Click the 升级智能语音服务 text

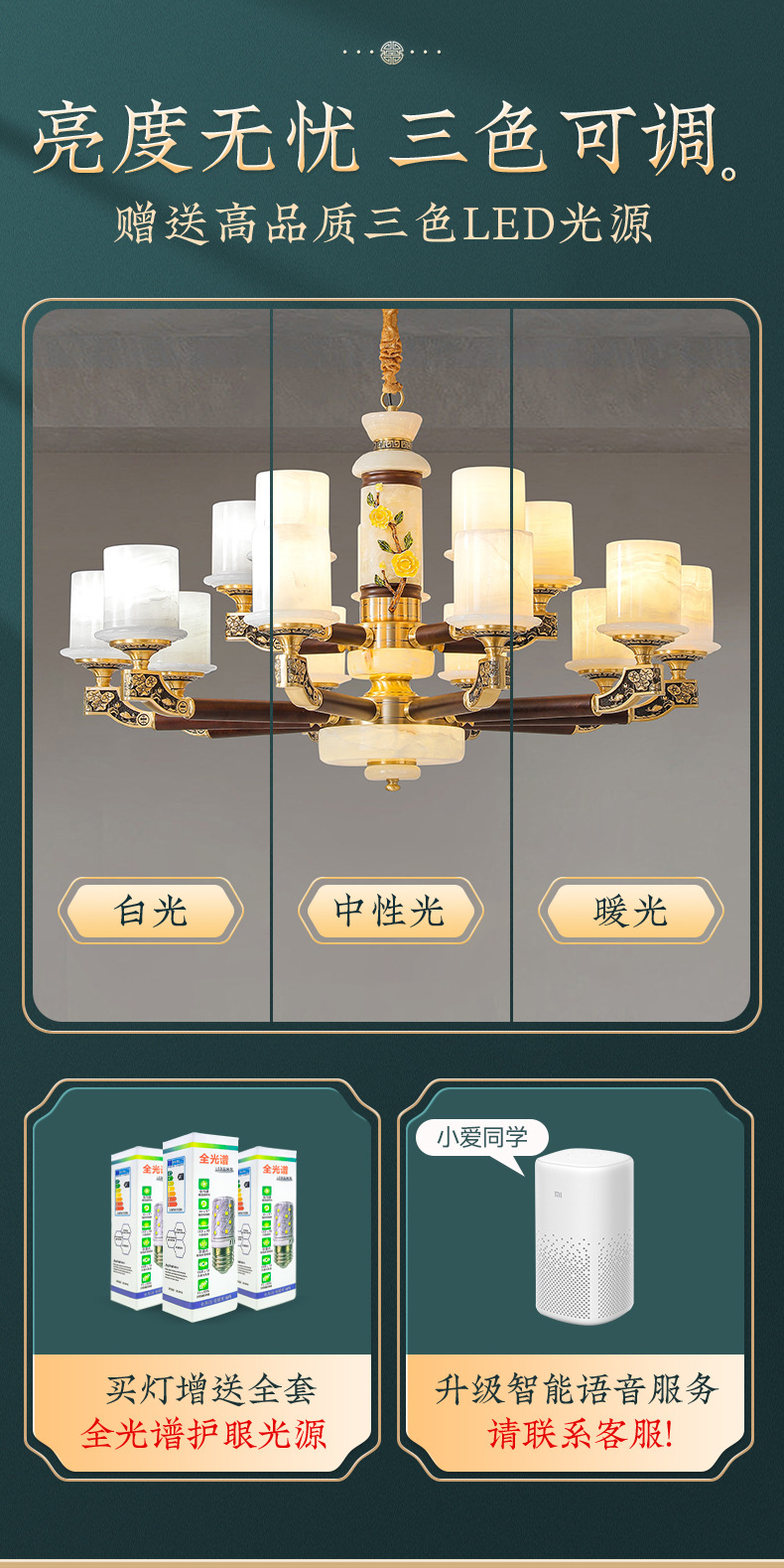[x=577, y=1388]
